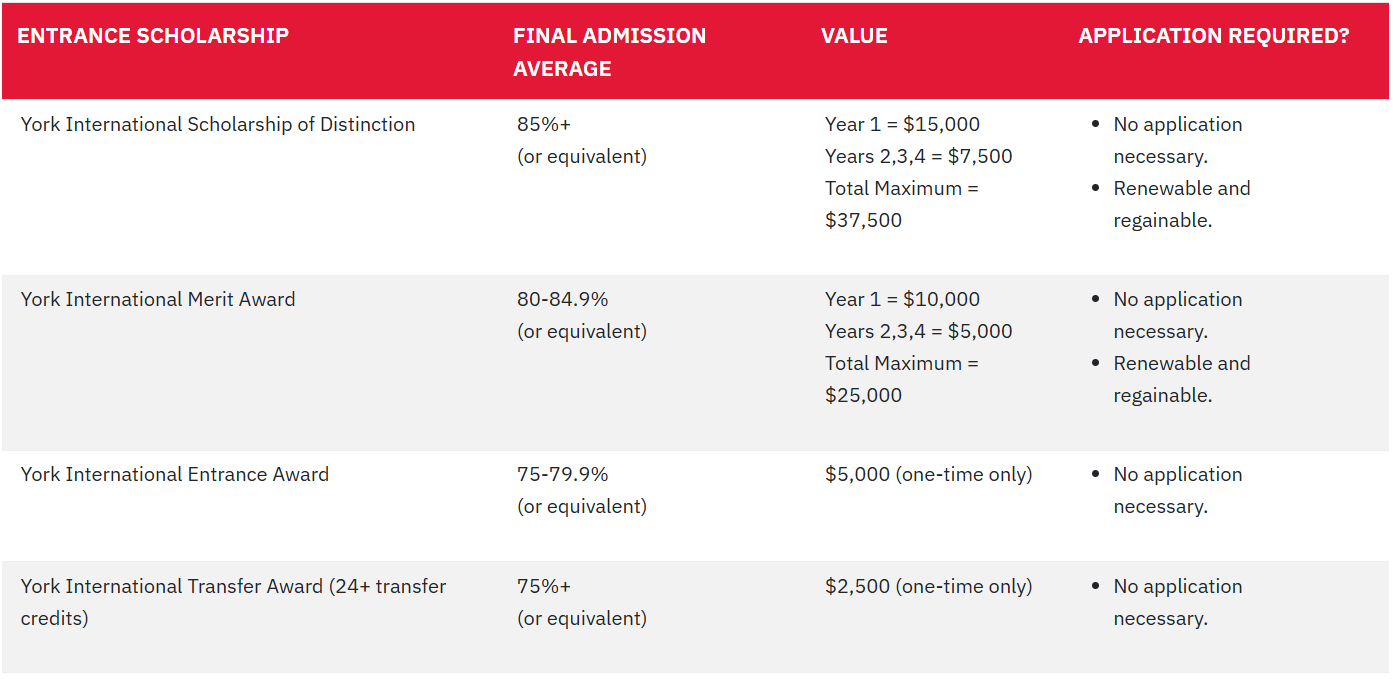
Task: Click No application necessary in Transfer Award row
Action: pos(1177,602)
